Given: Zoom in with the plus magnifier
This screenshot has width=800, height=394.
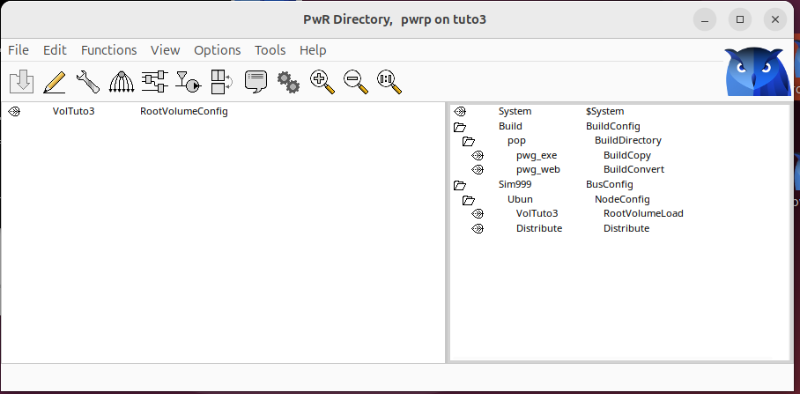Looking at the screenshot, I should pyautogui.click(x=322, y=82).
